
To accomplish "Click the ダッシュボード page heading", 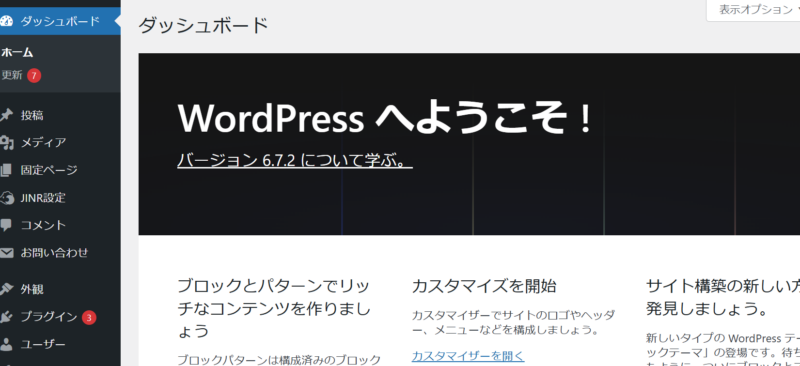I will tap(203, 25).
